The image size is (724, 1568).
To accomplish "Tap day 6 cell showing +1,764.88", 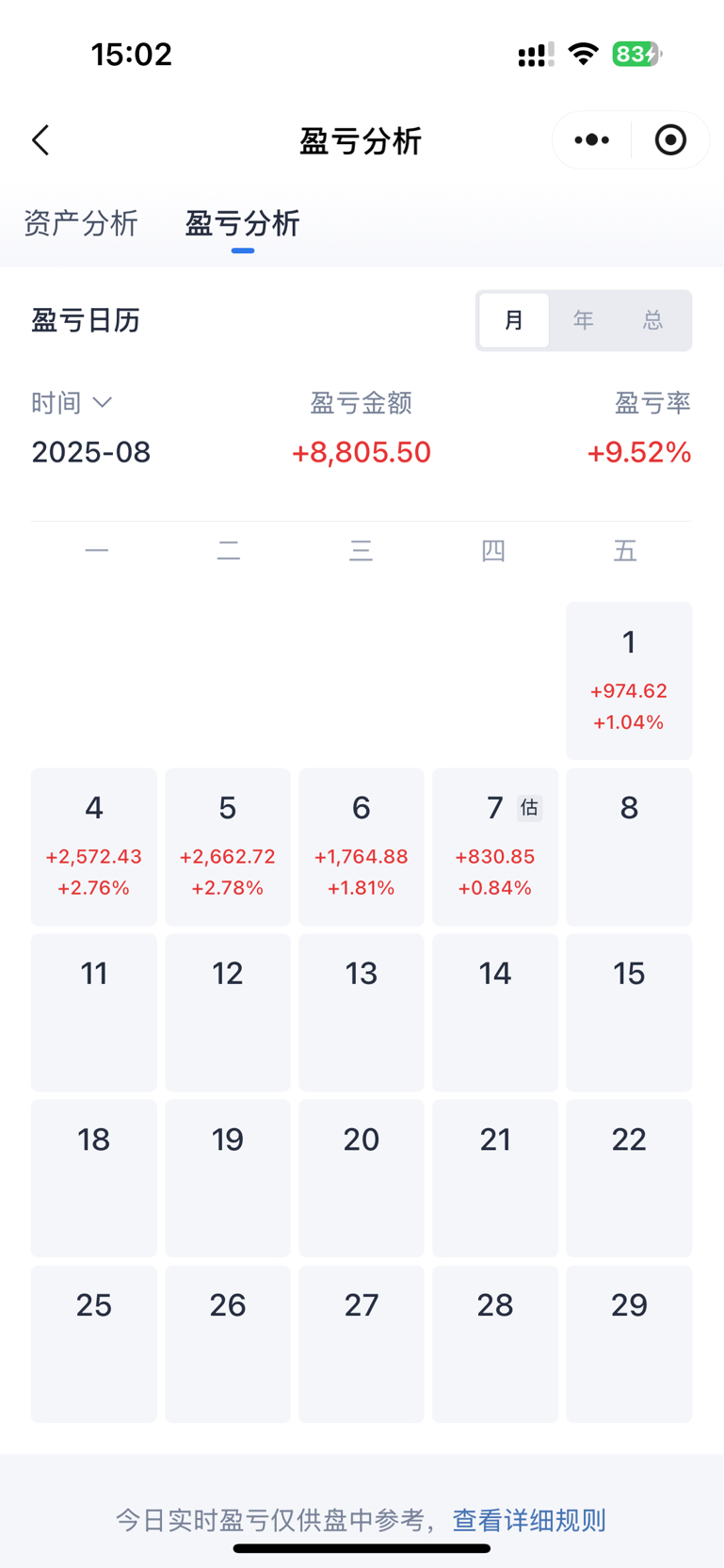I will click(362, 847).
